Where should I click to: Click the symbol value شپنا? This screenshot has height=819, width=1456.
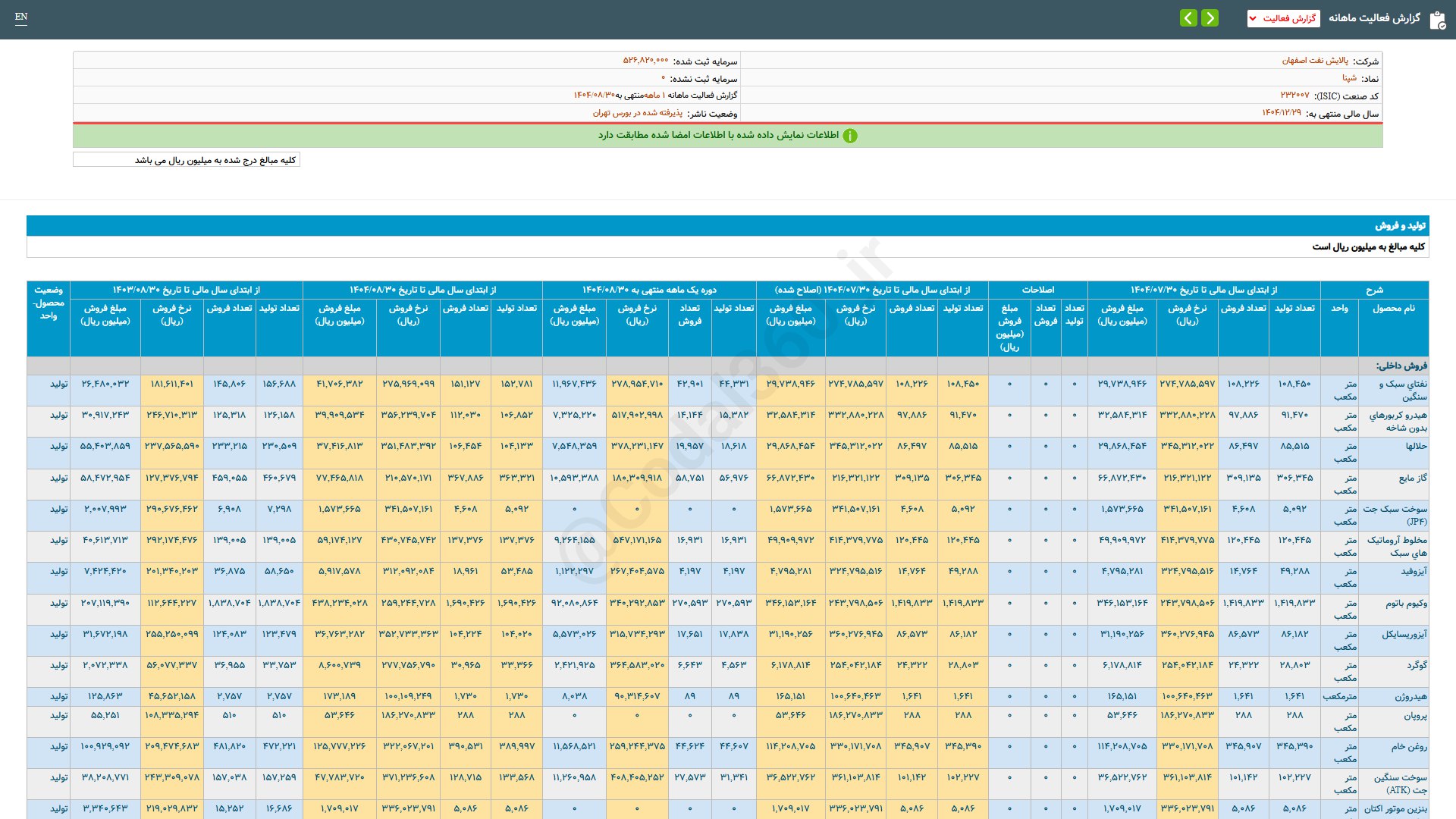click(1349, 78)
